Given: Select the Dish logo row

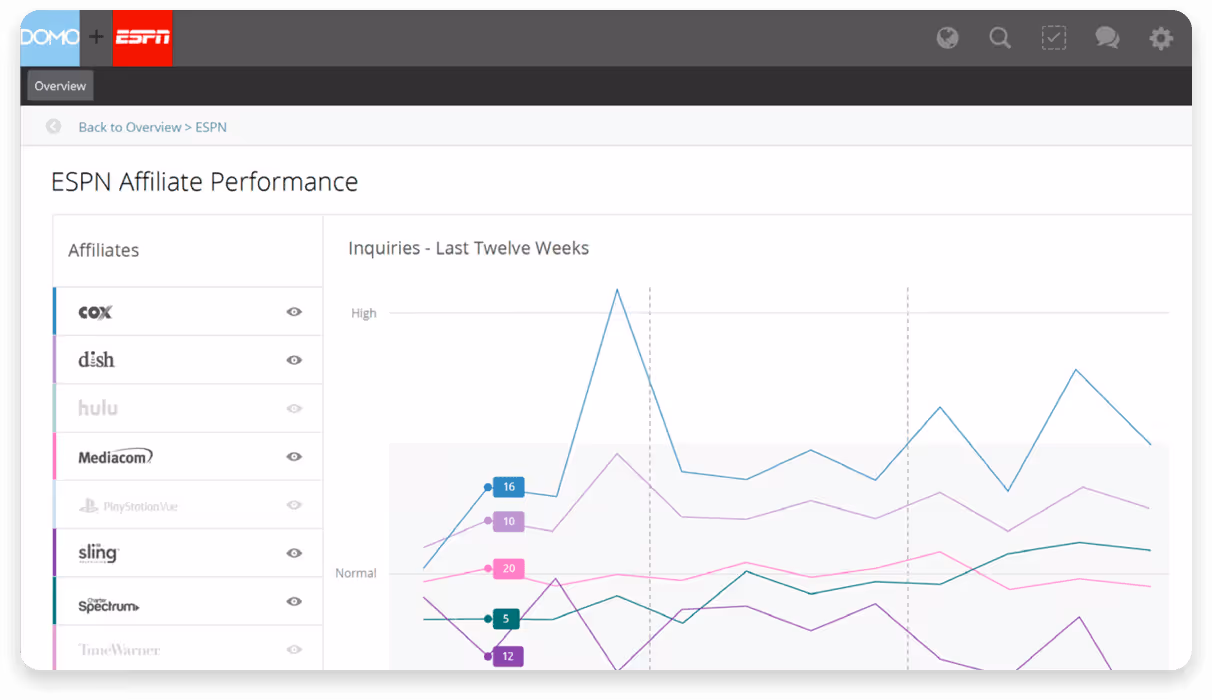Looking at the screenshot, I should click(188, 360).
